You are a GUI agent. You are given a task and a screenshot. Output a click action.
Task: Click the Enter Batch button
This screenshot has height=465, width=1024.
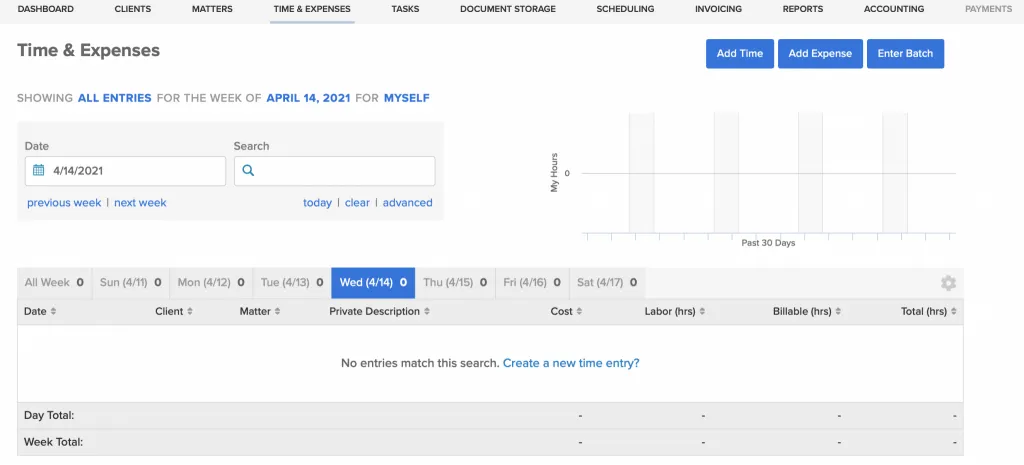(x=905, y=54)
